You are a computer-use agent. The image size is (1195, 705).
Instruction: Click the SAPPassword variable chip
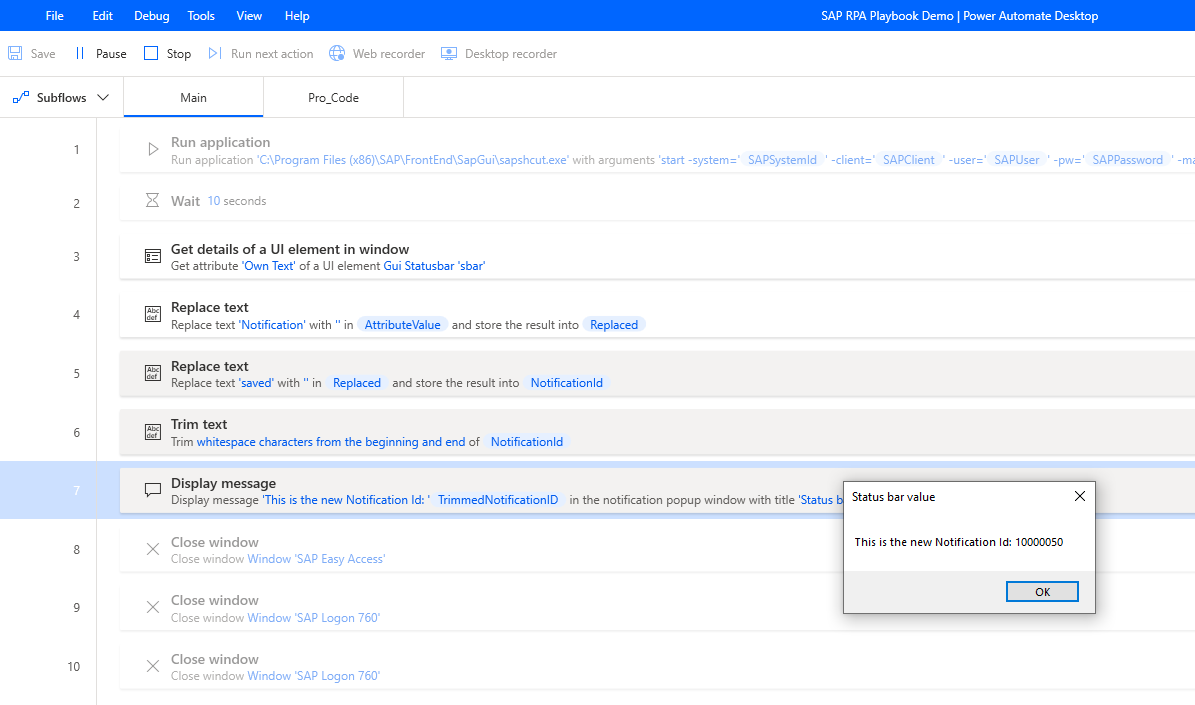point(1127,160)
